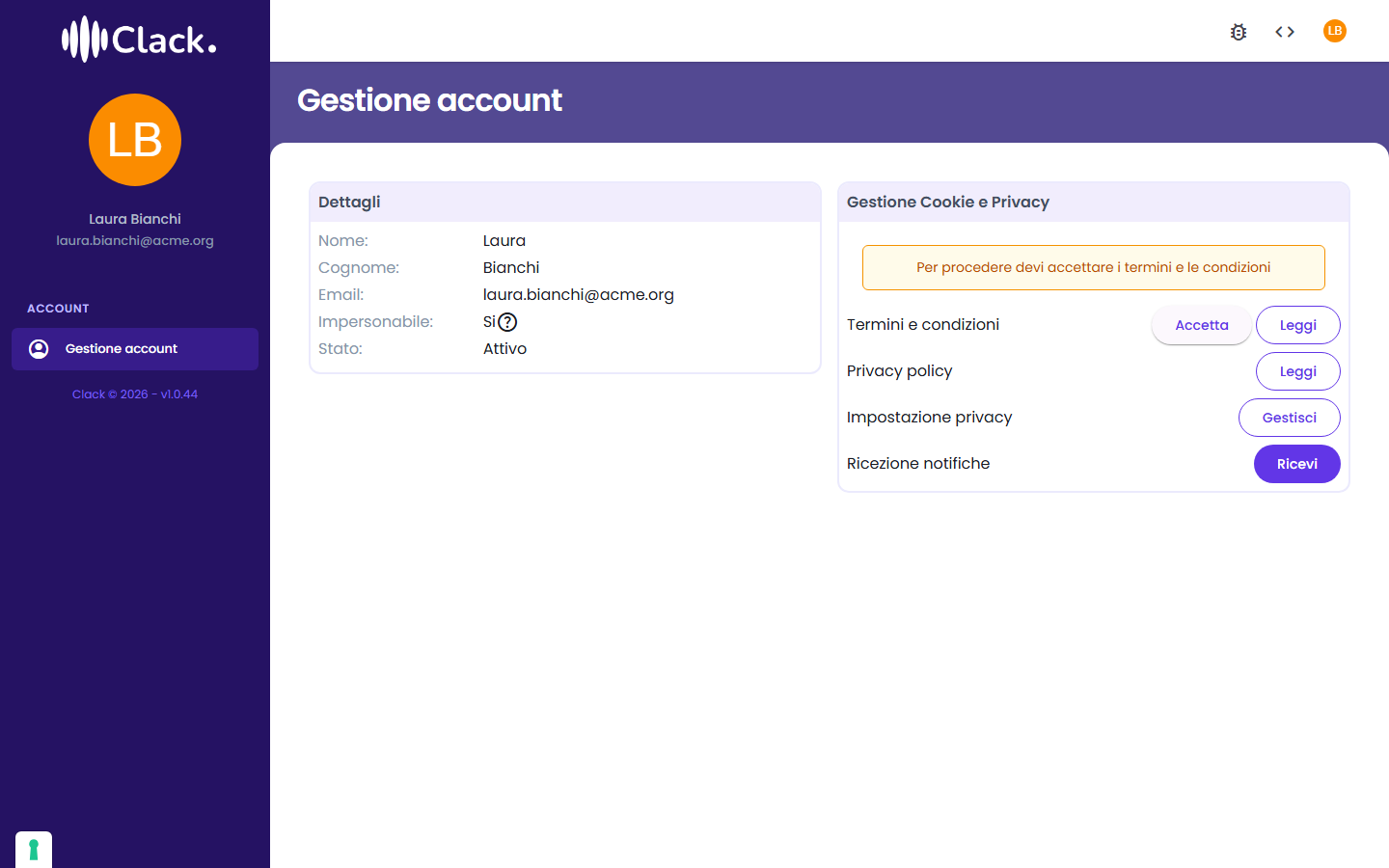Accept terms with the Accetta button
The image size is (1389, 868).
1202,325
